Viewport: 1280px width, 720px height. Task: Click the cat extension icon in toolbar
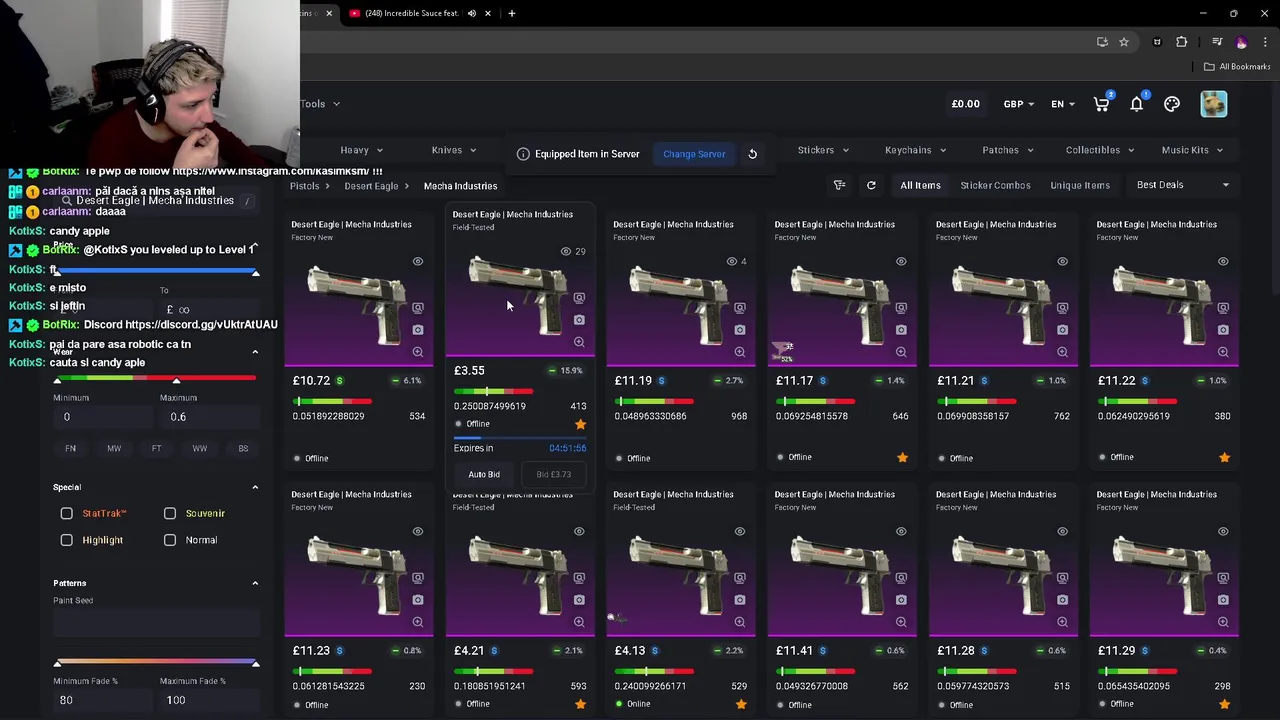(x=1157, y=42)
